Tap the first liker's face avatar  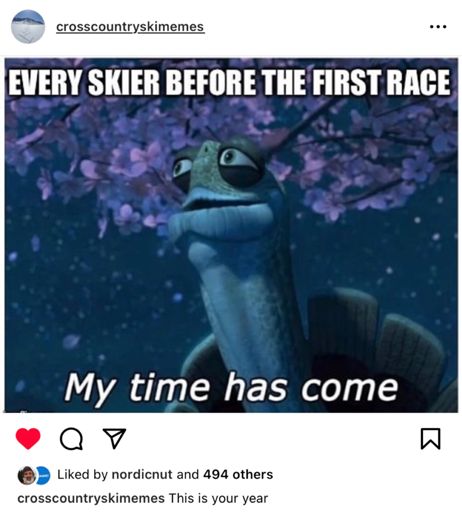26,475
